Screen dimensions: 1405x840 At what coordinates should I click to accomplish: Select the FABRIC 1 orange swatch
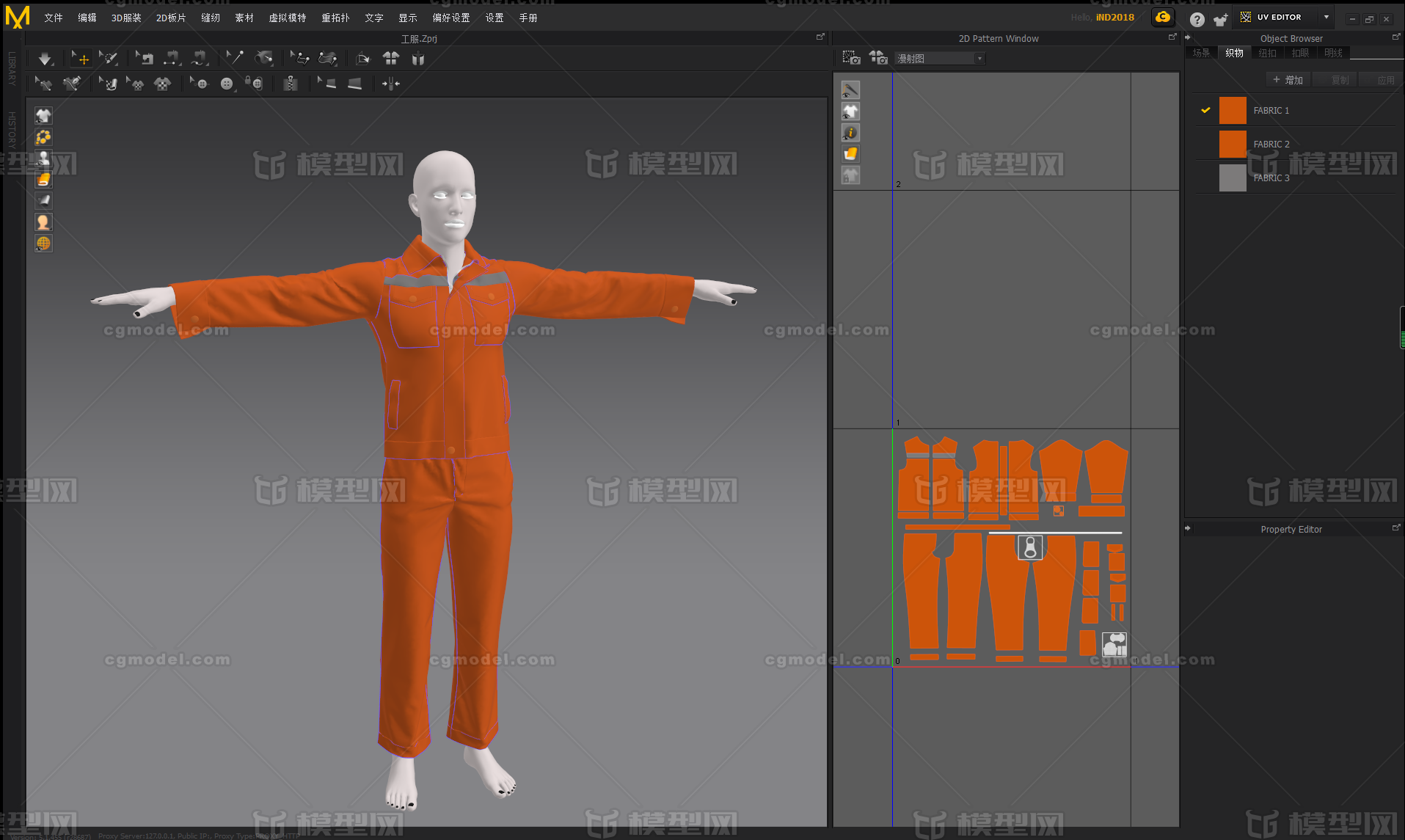pos(1233,110)
